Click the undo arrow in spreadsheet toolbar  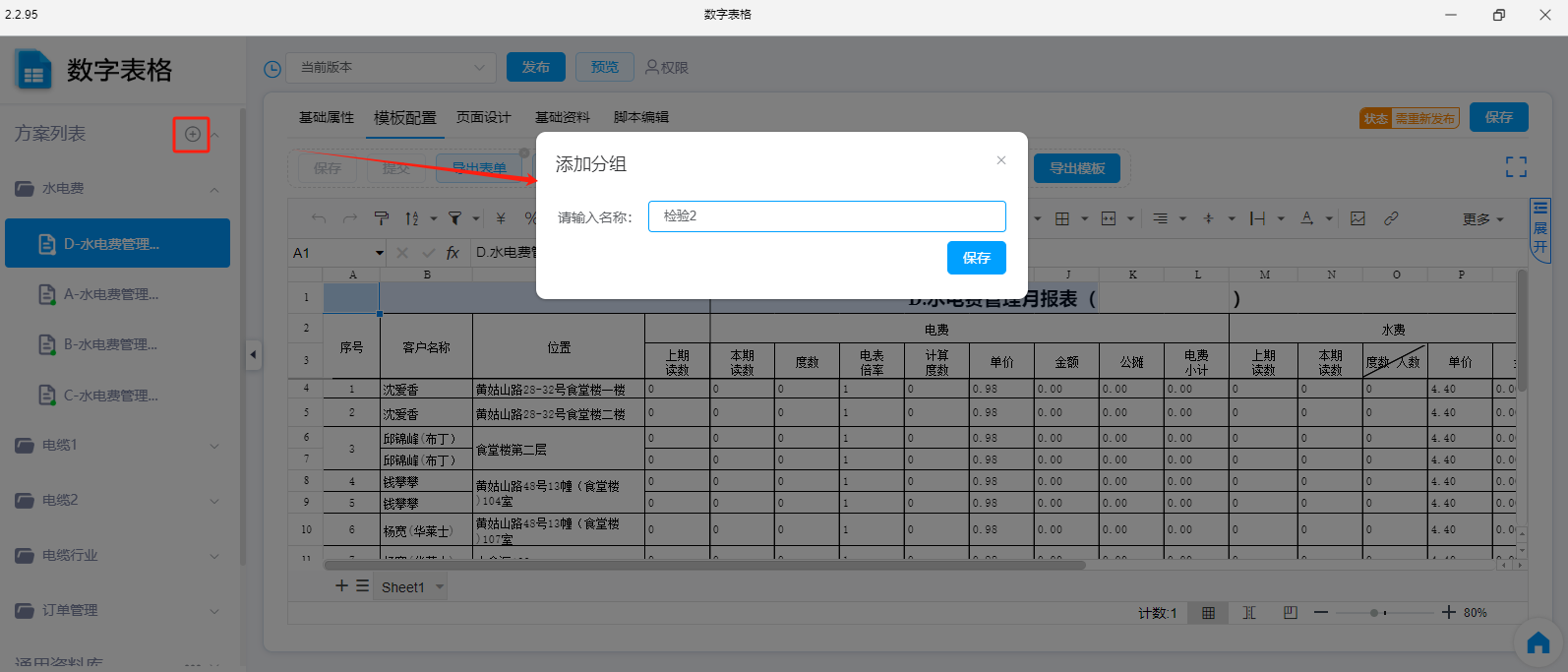click(318, 218)
